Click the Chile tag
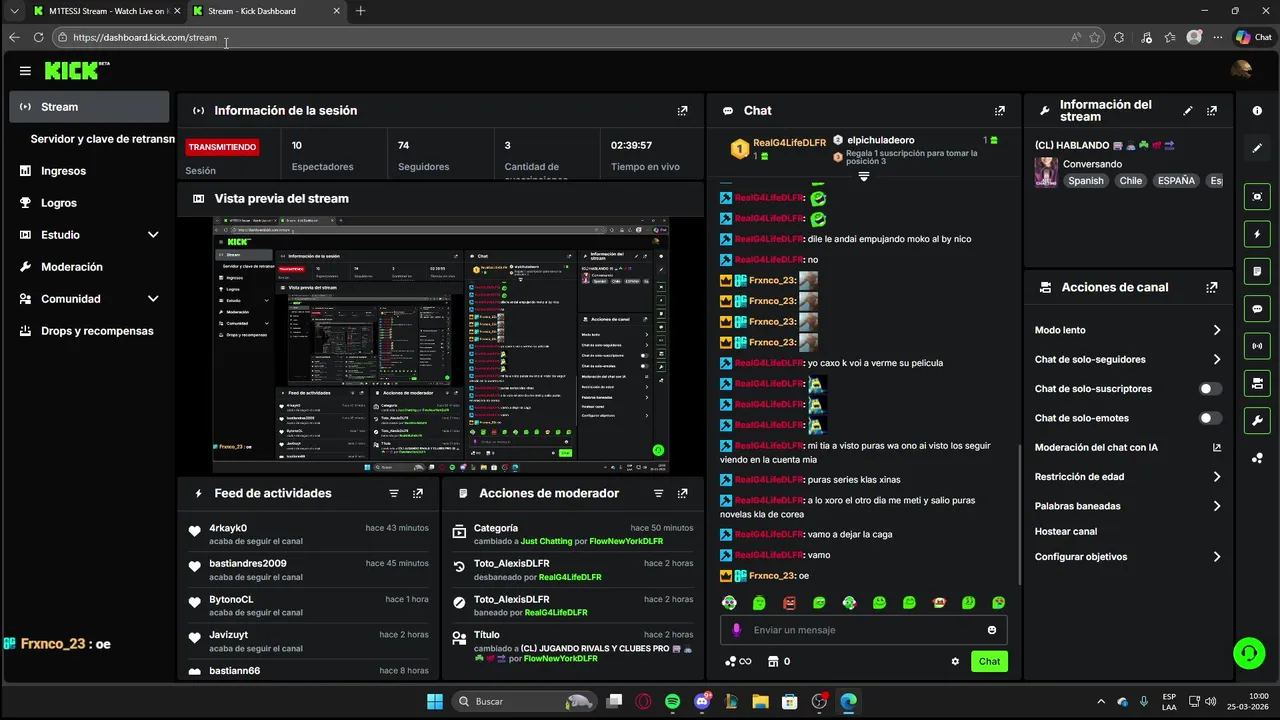The height and width of the screenshot is (720, 1280). [x=1131, y=181]
